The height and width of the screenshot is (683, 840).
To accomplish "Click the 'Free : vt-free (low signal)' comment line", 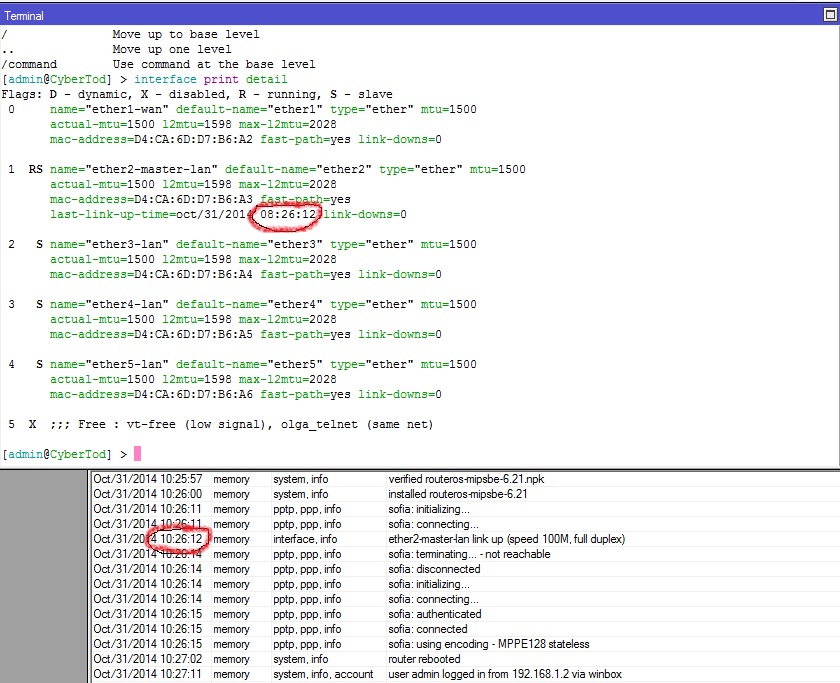I will [x=242, y=424].
